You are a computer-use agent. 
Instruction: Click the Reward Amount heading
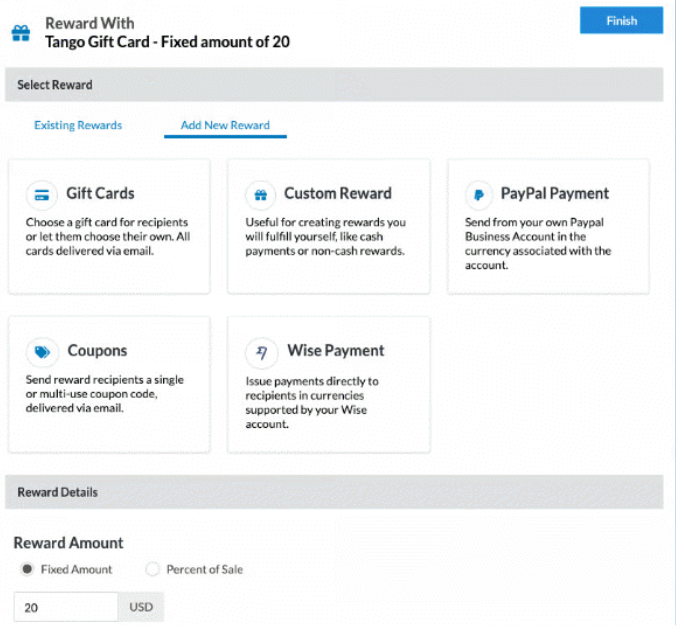(69, 543)
